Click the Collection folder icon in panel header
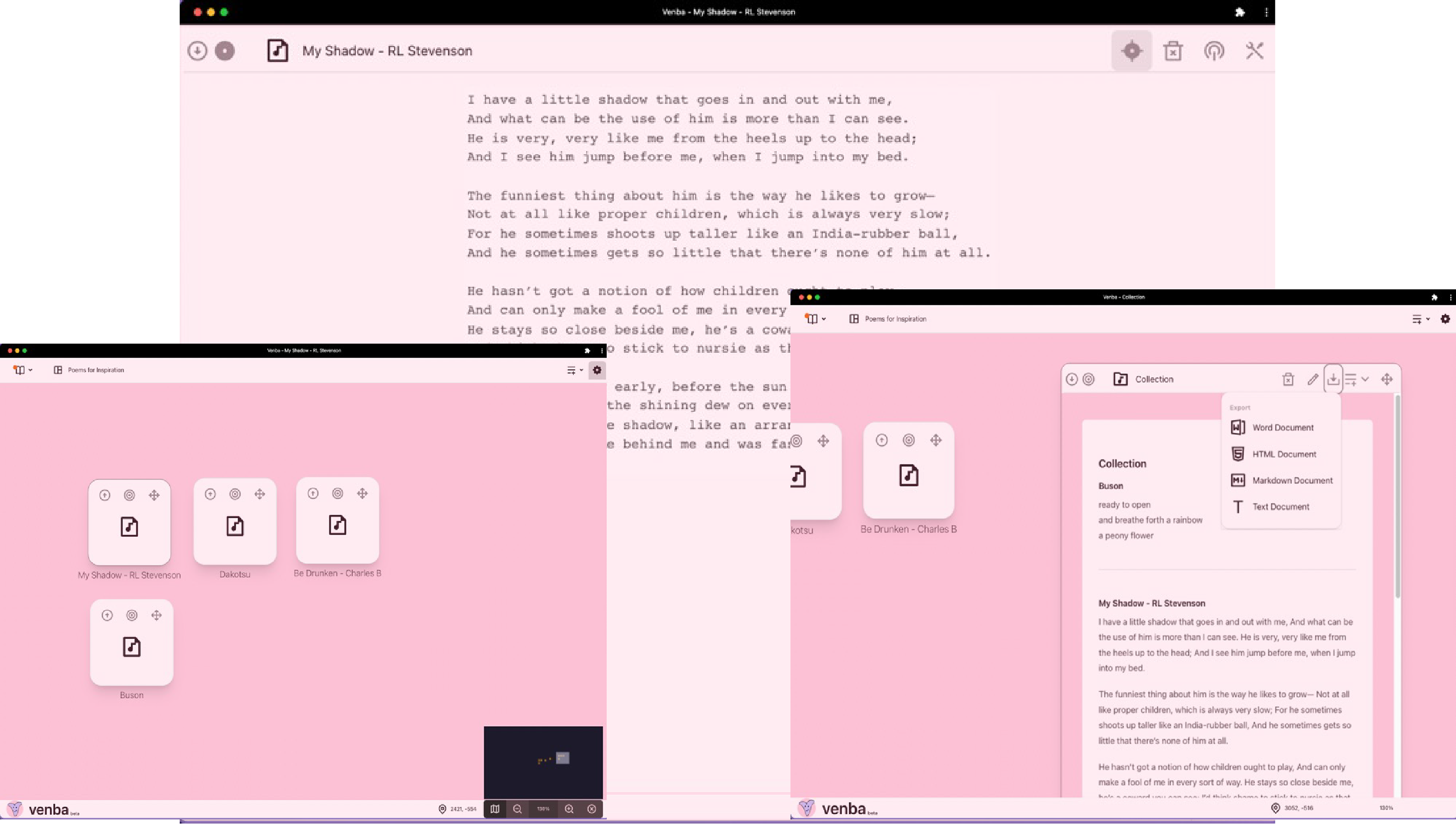This screenshot has width=1456, height=824. [x=1121, y=379]
